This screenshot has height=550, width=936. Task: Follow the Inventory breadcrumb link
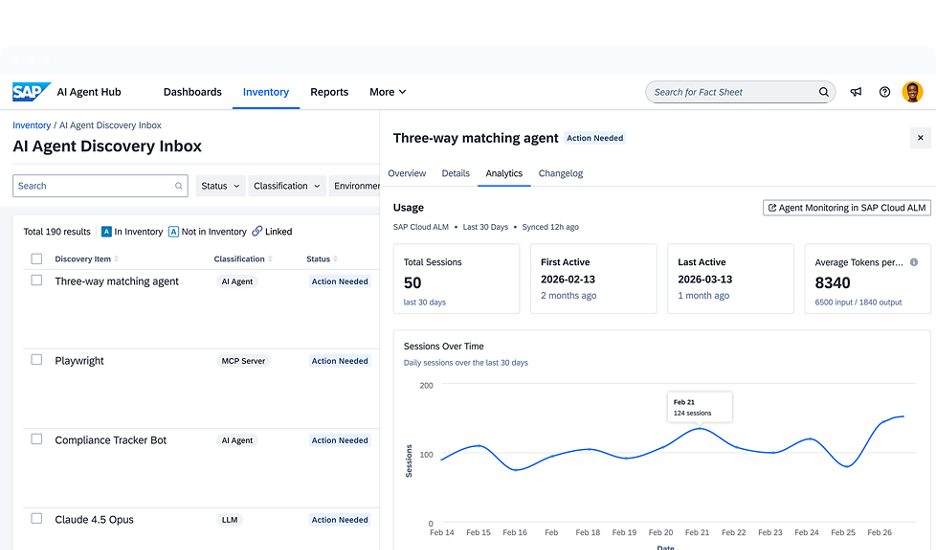(32, 125)
